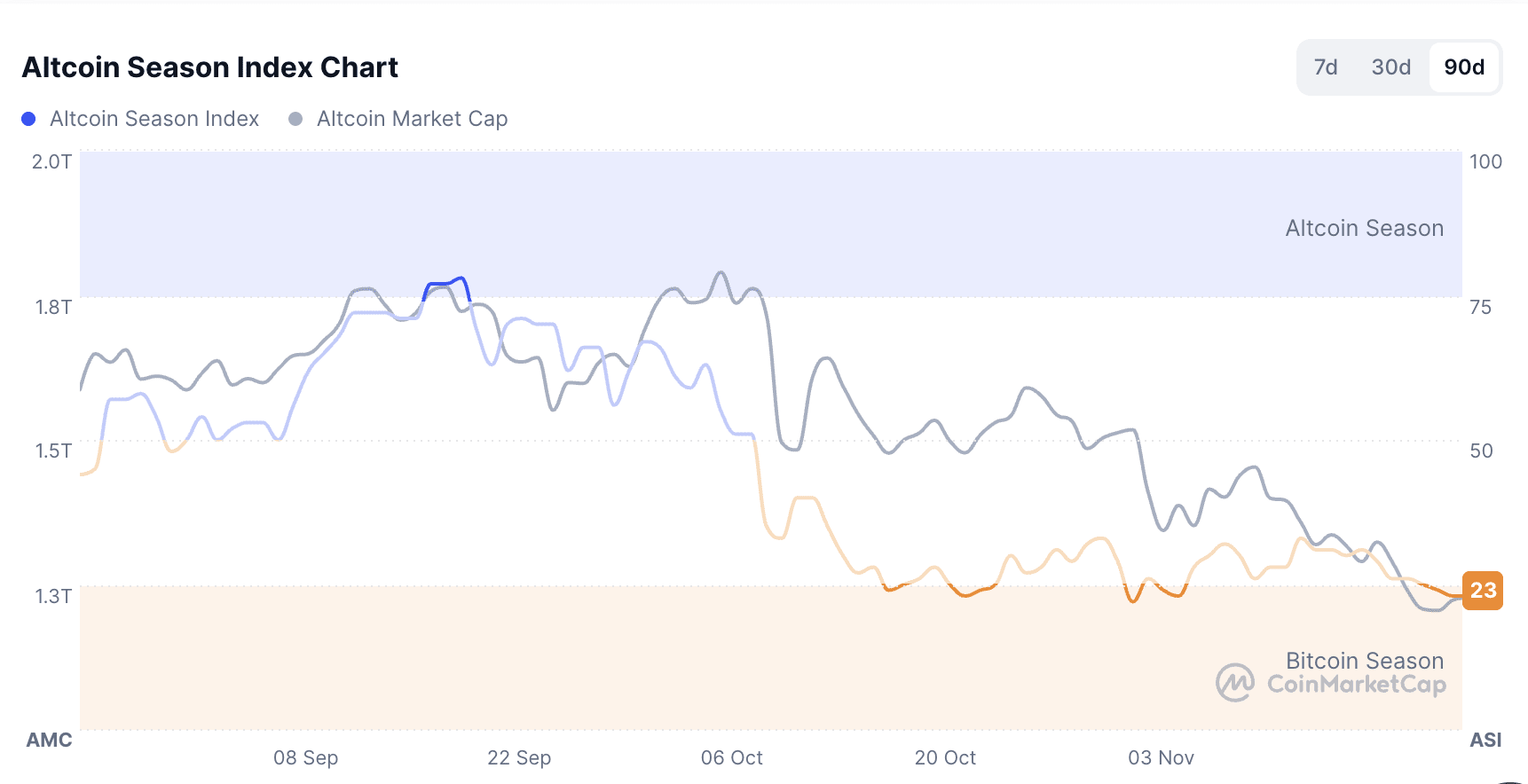Click the CoinMarketCap logo icon watermark

click(1235, 683)
